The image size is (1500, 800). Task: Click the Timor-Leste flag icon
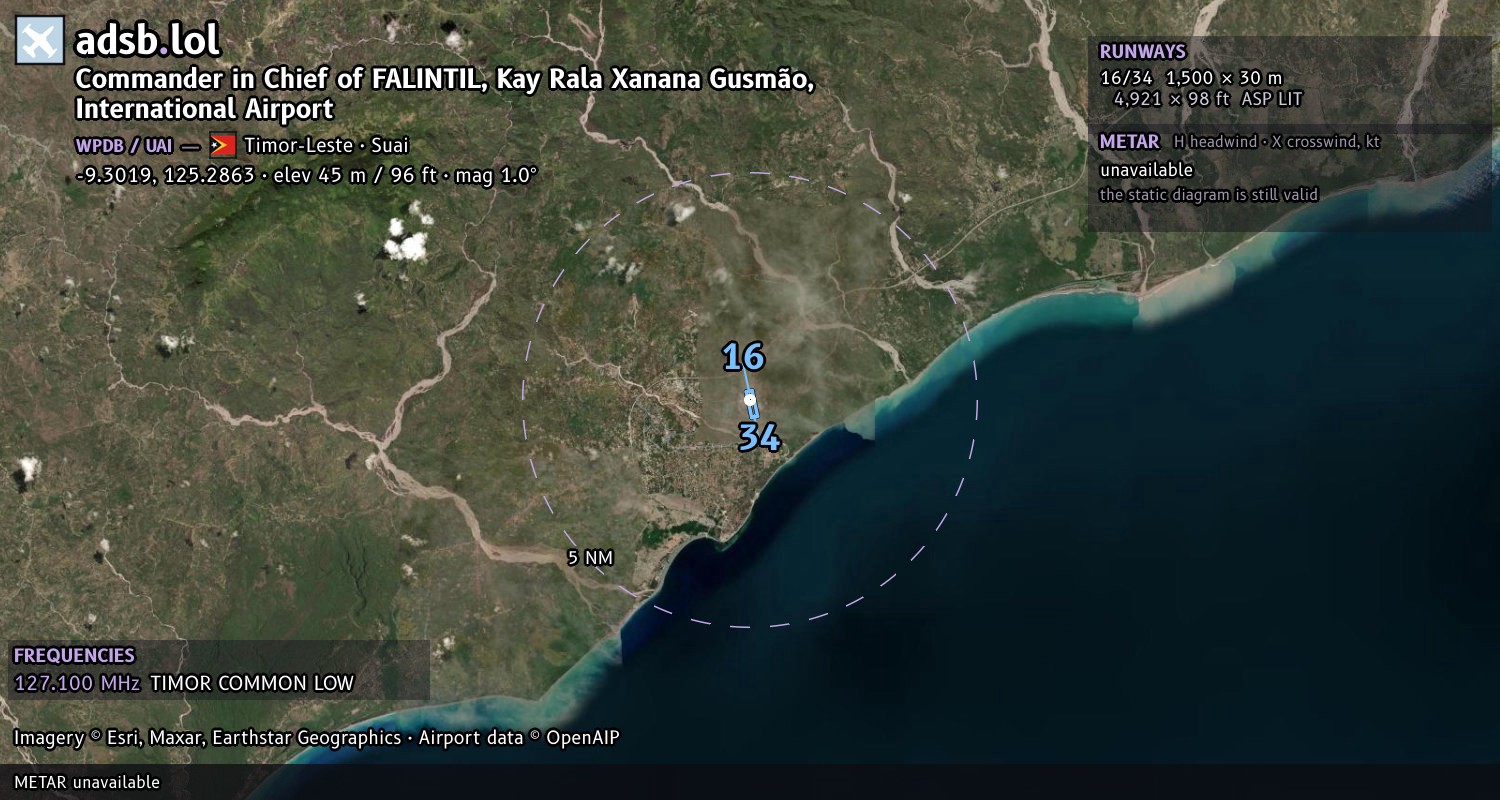click(222, 145)
